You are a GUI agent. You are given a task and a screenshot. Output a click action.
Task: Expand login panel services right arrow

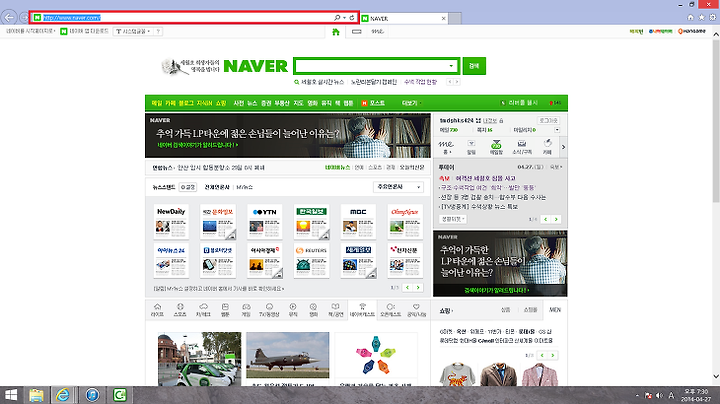pyautogui.click(x=563, y=147)
